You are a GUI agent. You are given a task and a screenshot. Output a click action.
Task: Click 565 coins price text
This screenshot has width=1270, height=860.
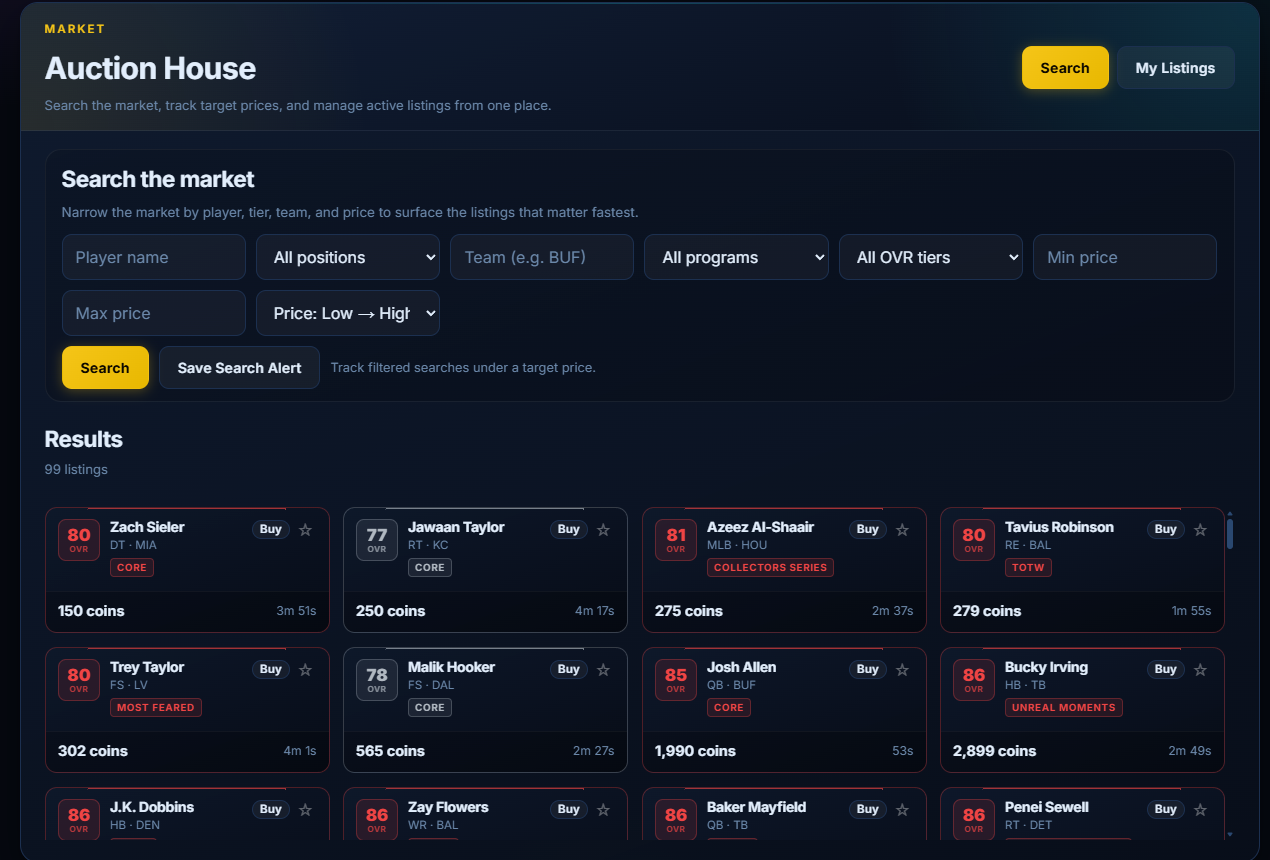[390, 751]
